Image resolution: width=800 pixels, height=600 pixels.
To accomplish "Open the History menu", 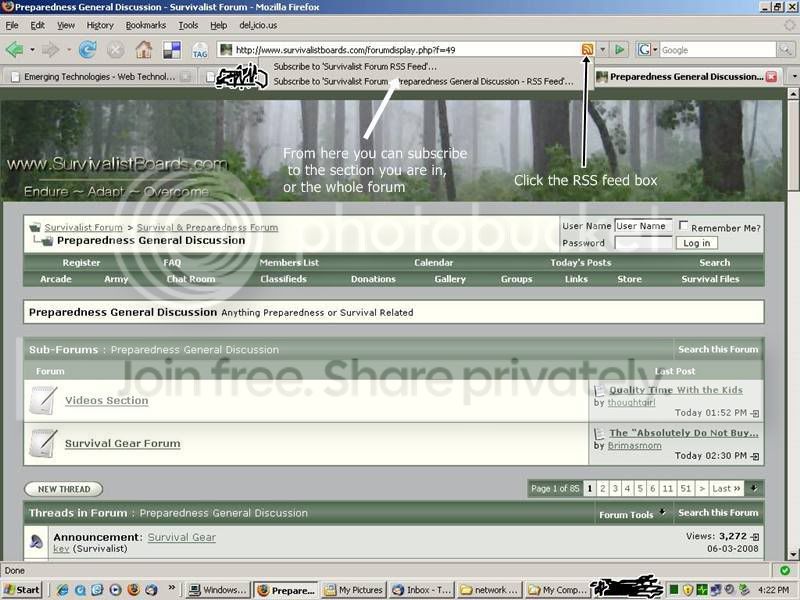I will [100, 25].
